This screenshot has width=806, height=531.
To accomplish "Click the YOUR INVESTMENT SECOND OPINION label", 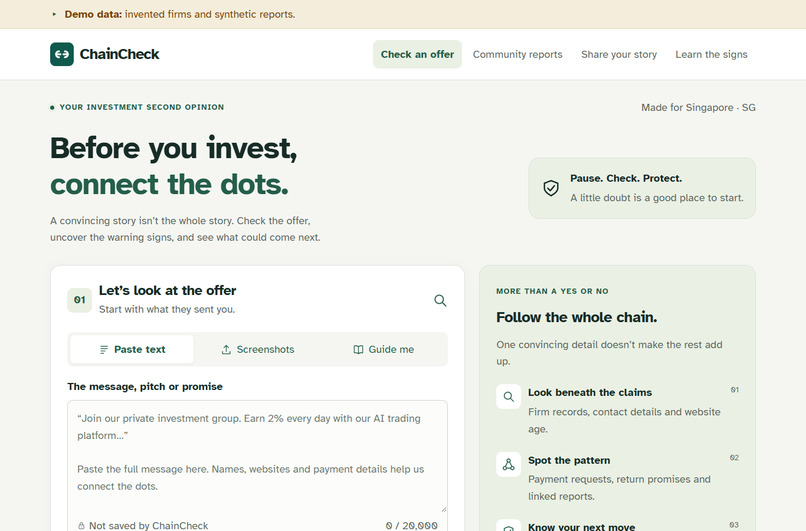I will point(141,107).
